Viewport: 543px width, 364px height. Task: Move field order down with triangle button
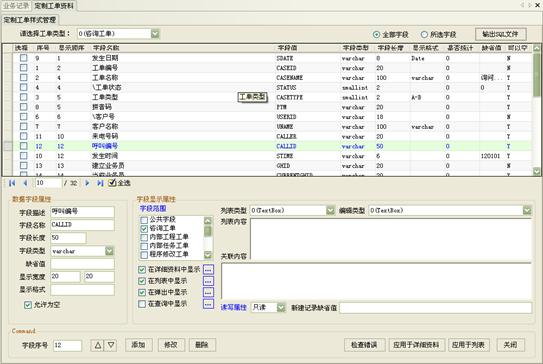click(x=110, y=345)
